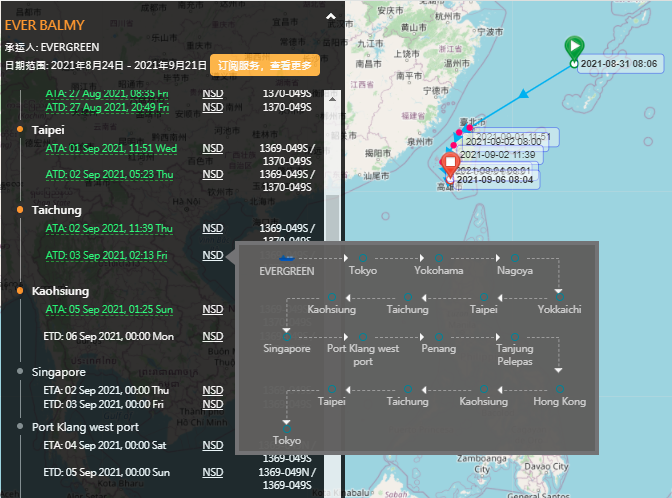Click the green start flag map marker
The image size is (672, 498).
(x=574, y=47)
